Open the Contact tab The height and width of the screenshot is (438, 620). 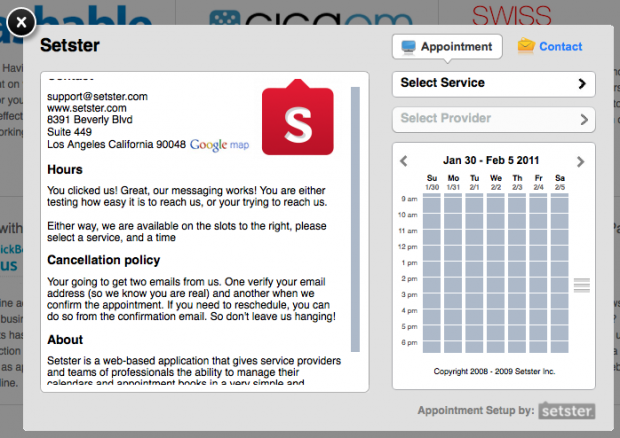click(x=550, y=46)
